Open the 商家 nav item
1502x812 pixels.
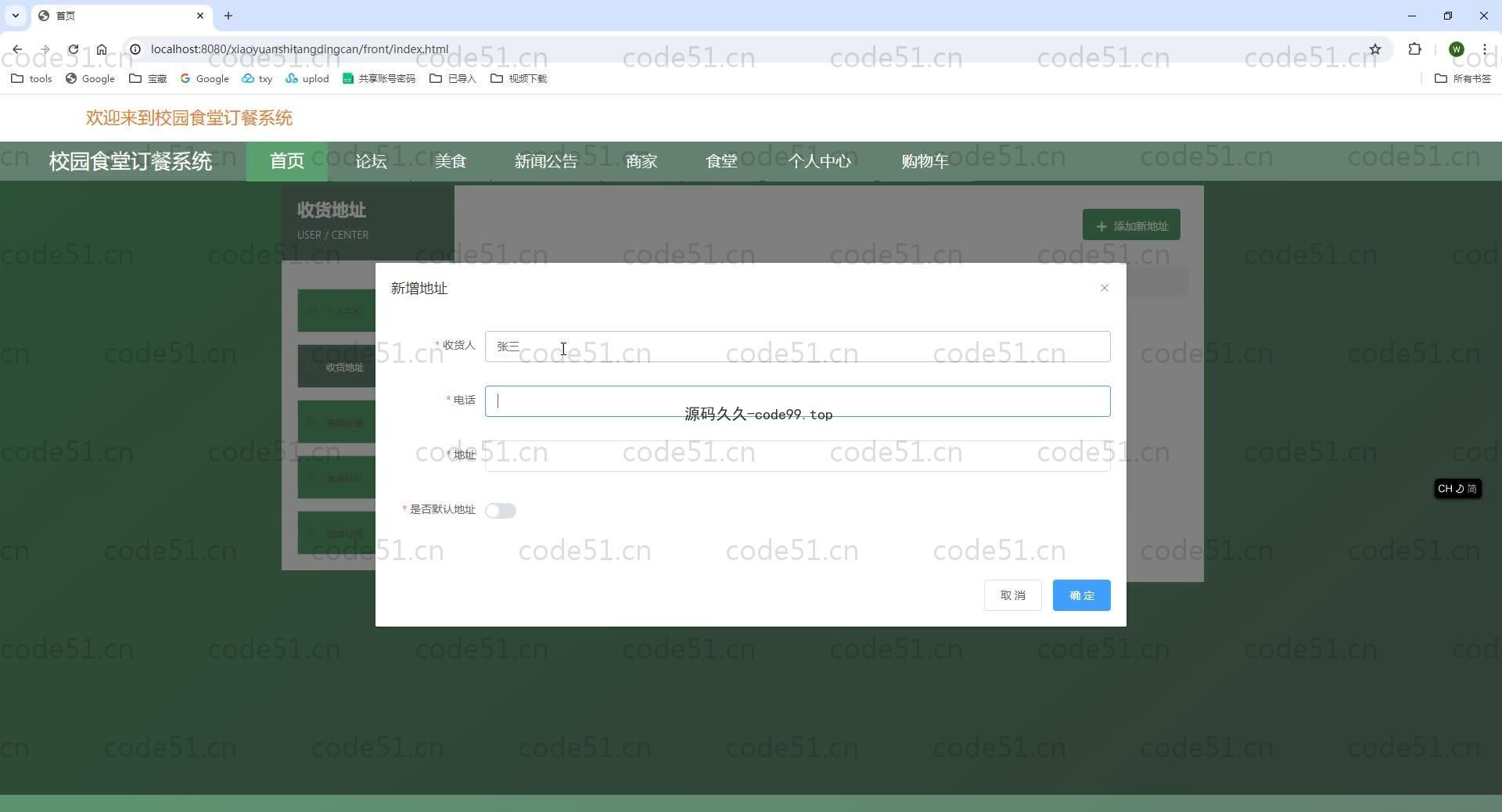coord(641,161)
